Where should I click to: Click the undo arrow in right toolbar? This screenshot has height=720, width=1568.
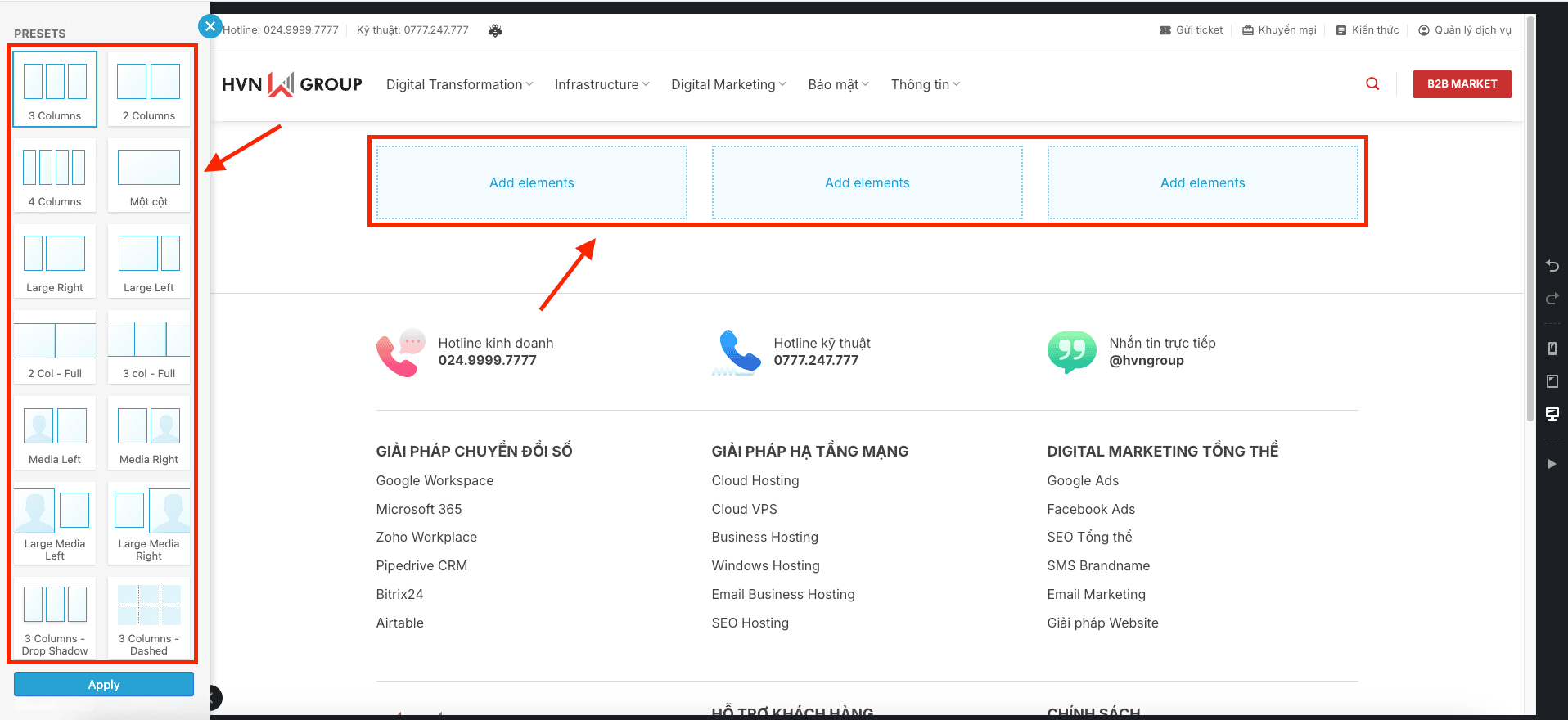1552,266
